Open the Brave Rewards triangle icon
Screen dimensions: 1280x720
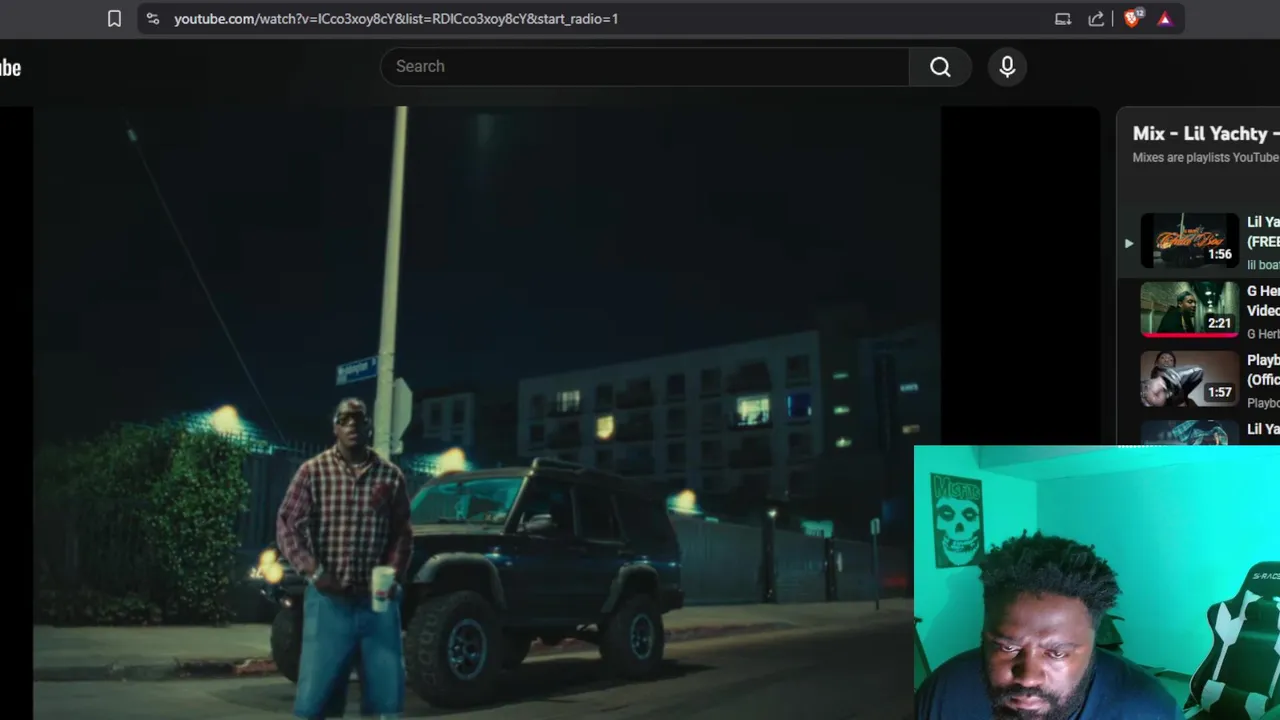1164,18
